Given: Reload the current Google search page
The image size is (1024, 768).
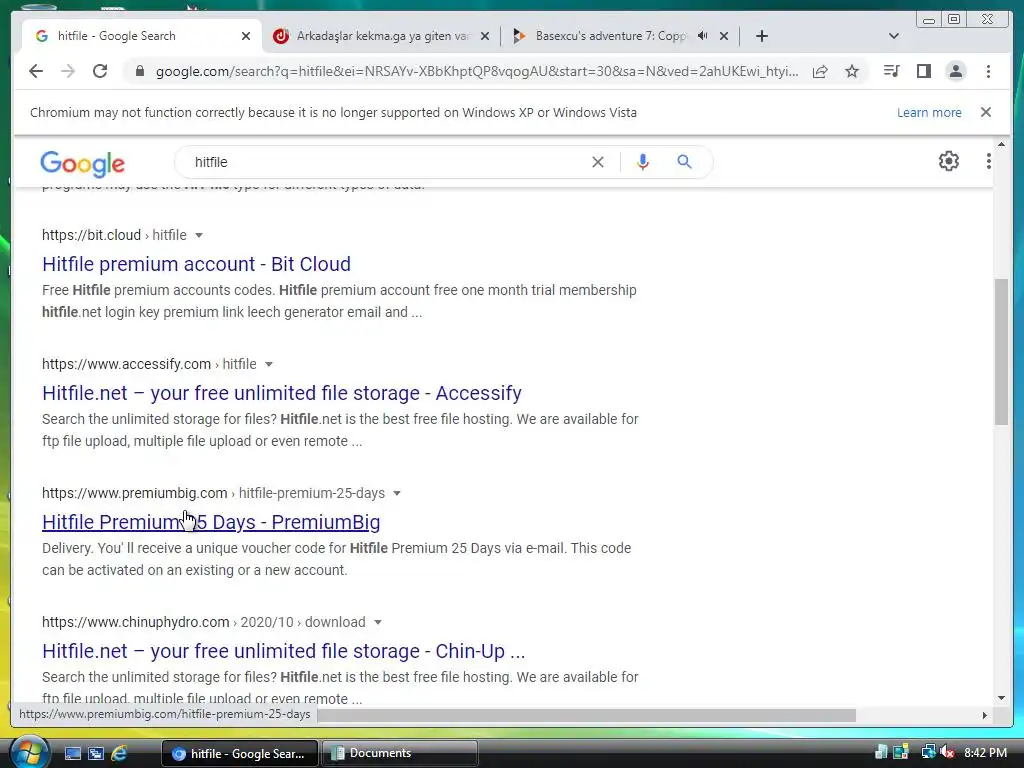Looking at the screenshot, I should point(100,71).
